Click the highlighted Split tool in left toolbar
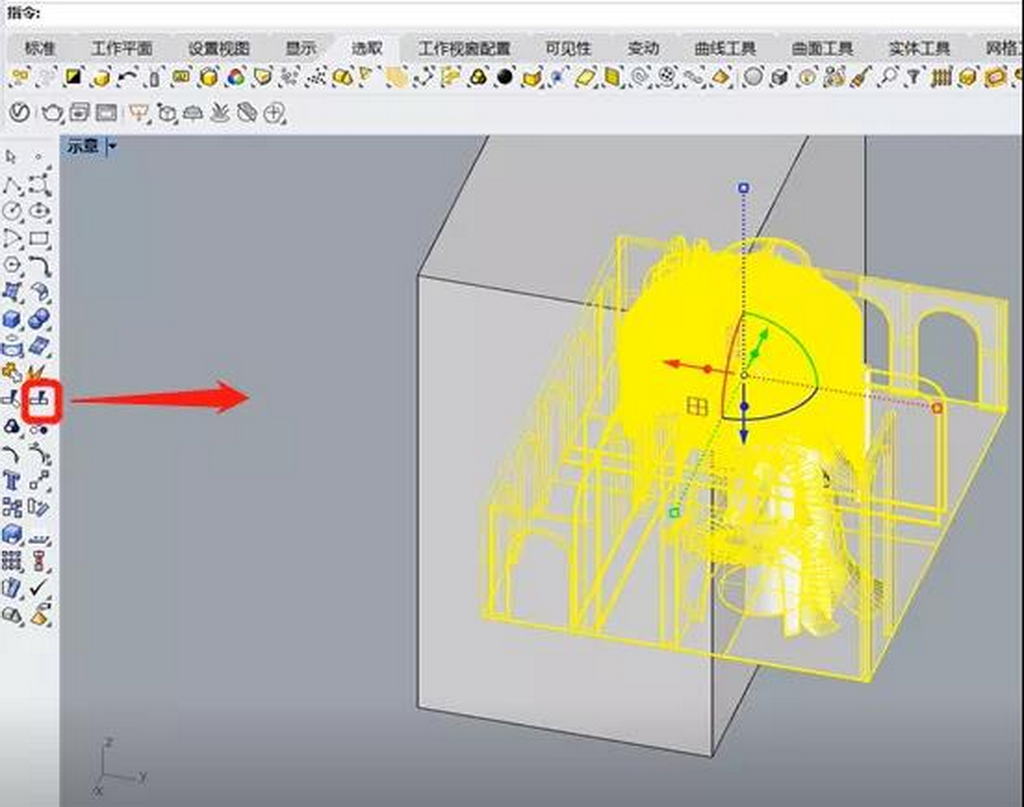Screen dimensions: 1024x807 [x=42, y=400]
